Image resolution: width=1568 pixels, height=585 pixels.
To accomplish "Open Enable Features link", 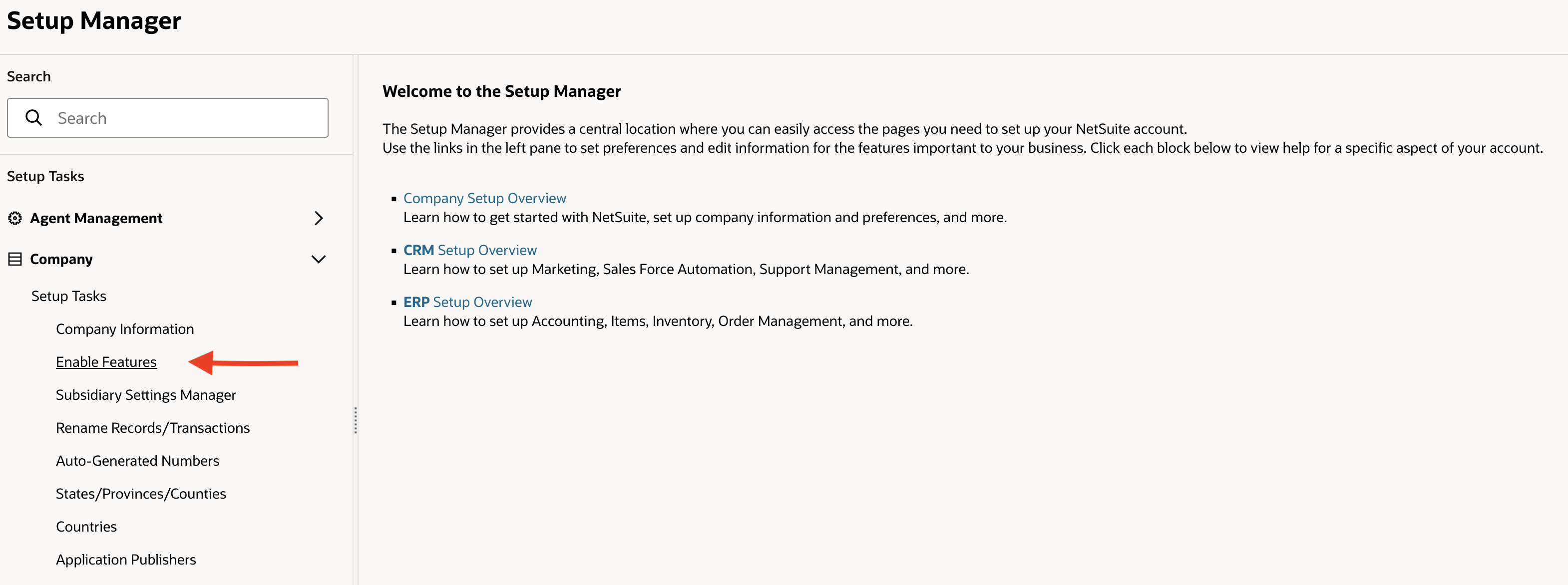I will [106, 361].
